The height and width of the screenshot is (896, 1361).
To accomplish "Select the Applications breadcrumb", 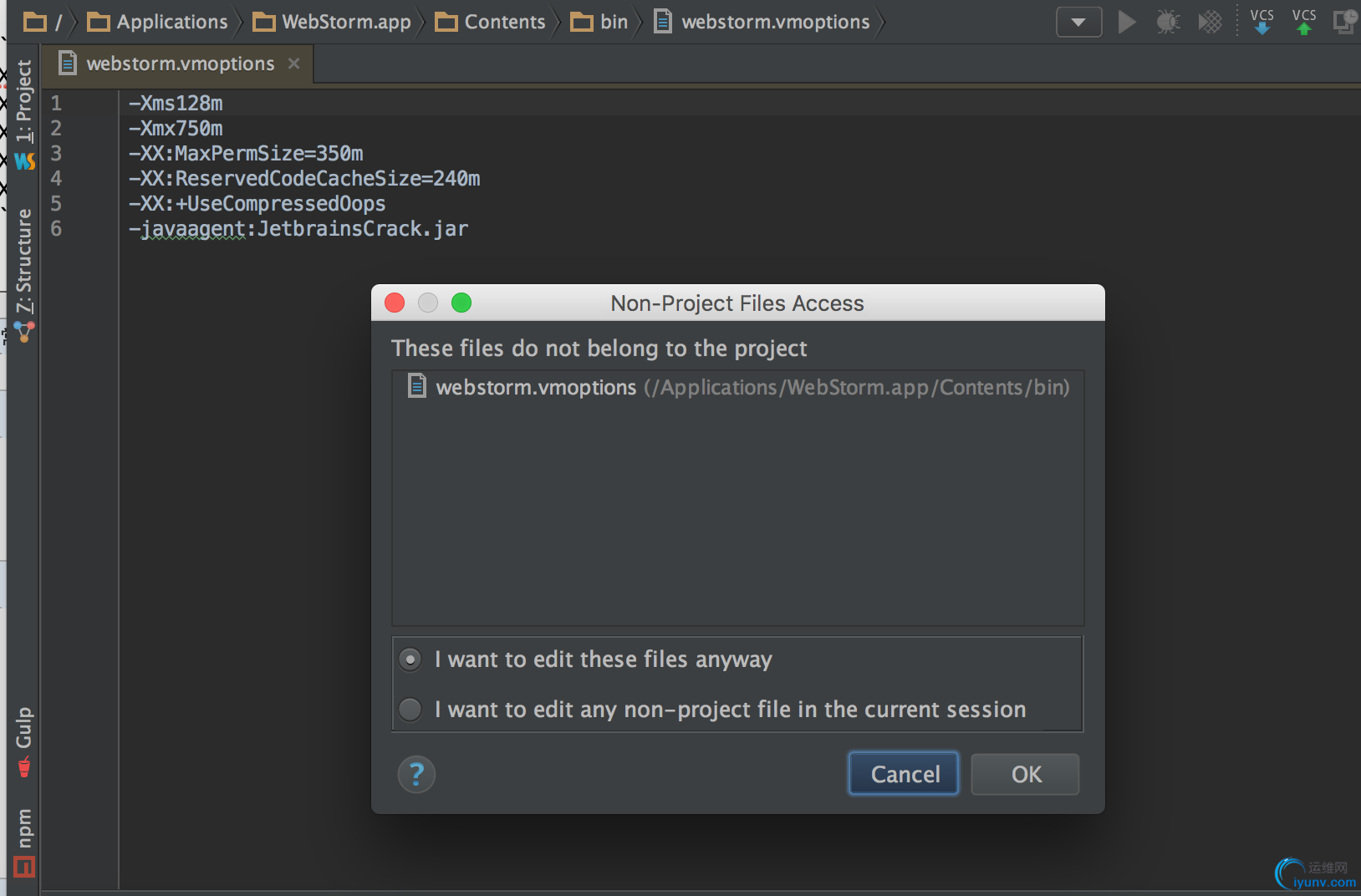I will [158, 22].
